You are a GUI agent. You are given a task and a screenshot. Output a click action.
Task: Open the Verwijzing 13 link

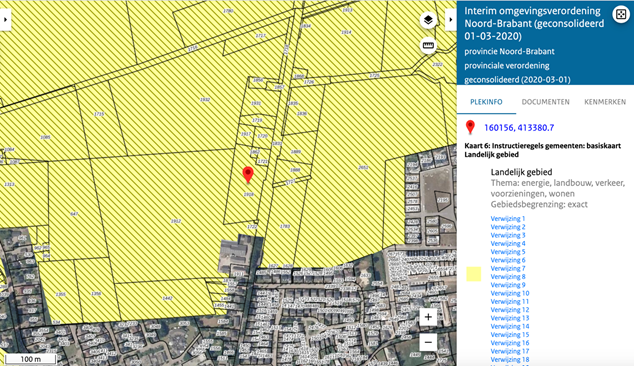coord(510,318)
